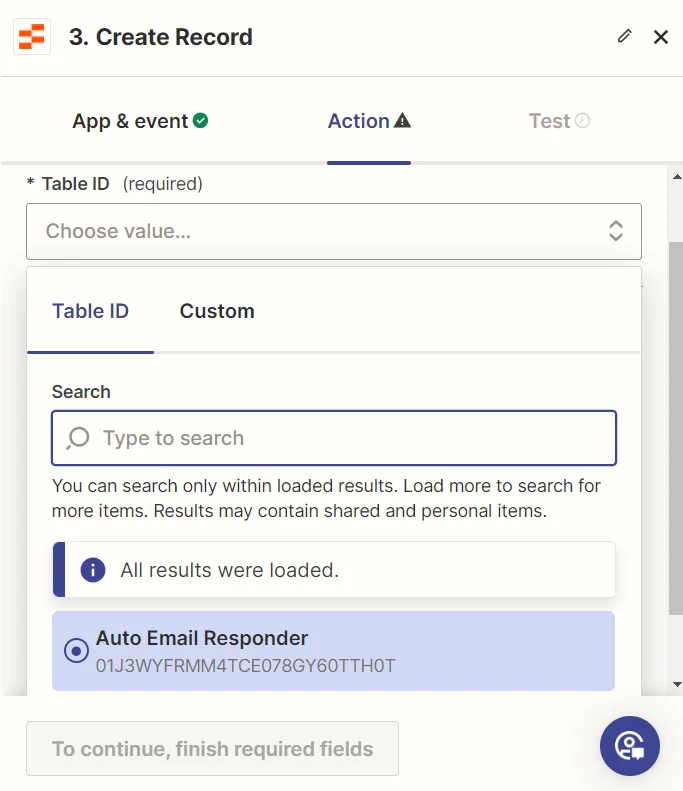This screenshot has height=791, width=683.
Task: Click the up-down chevron on Table ID field
Action: coord(616,231)
